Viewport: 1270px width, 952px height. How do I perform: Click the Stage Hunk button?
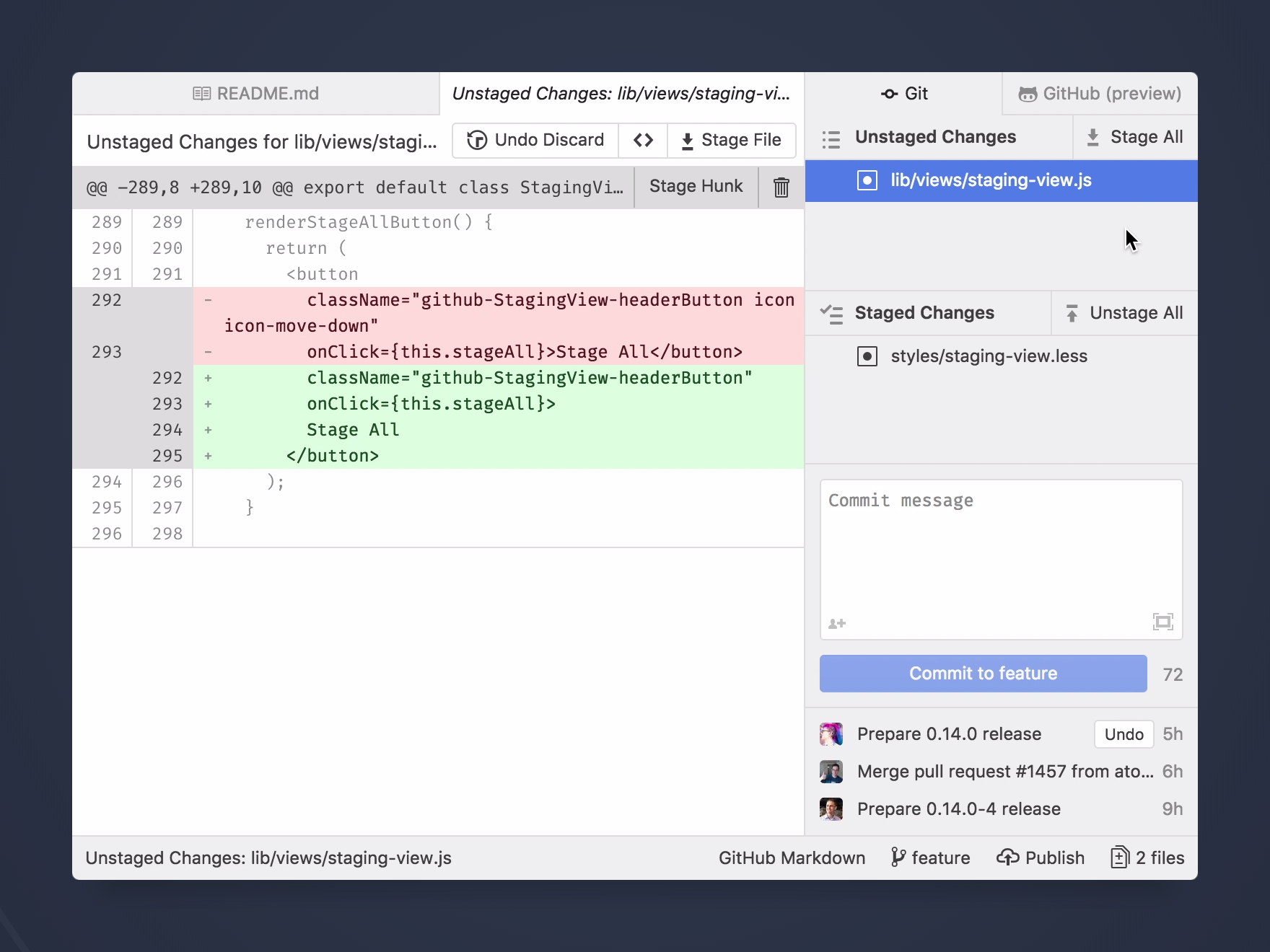[x=696, y=187]
